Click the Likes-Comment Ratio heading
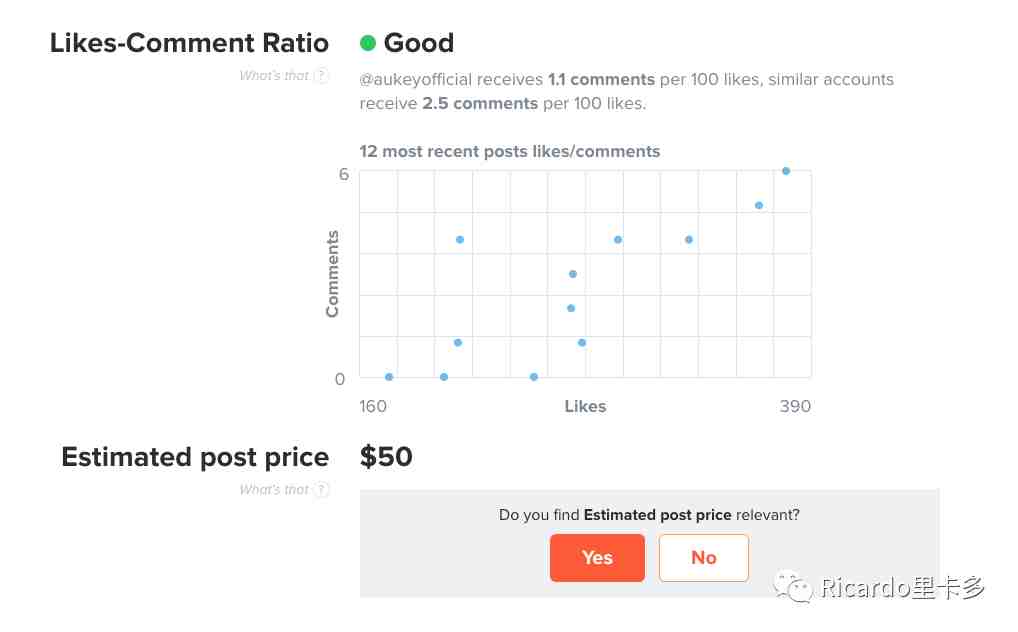The height and width of the screenshot is (632, 1018). pyautogui.click(x=190, y=43)
